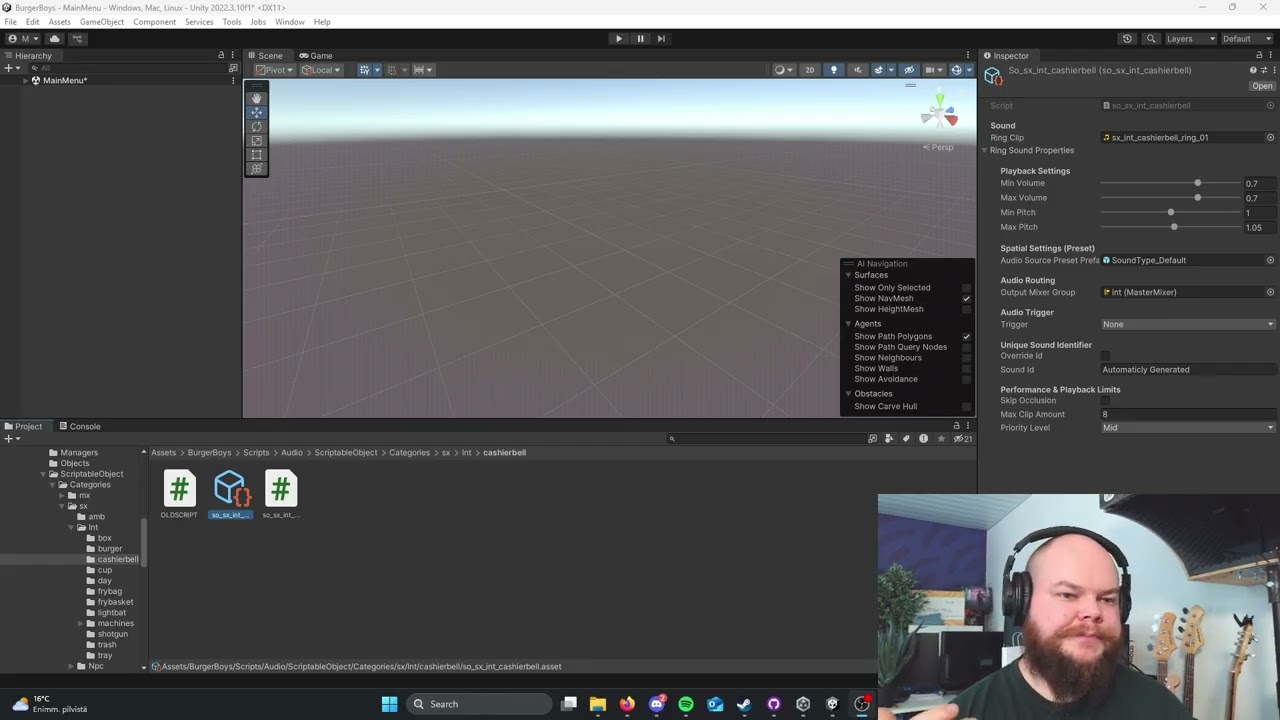Select the Rotate tool
The image size is (1280, 720).
[x=256, y=126]
